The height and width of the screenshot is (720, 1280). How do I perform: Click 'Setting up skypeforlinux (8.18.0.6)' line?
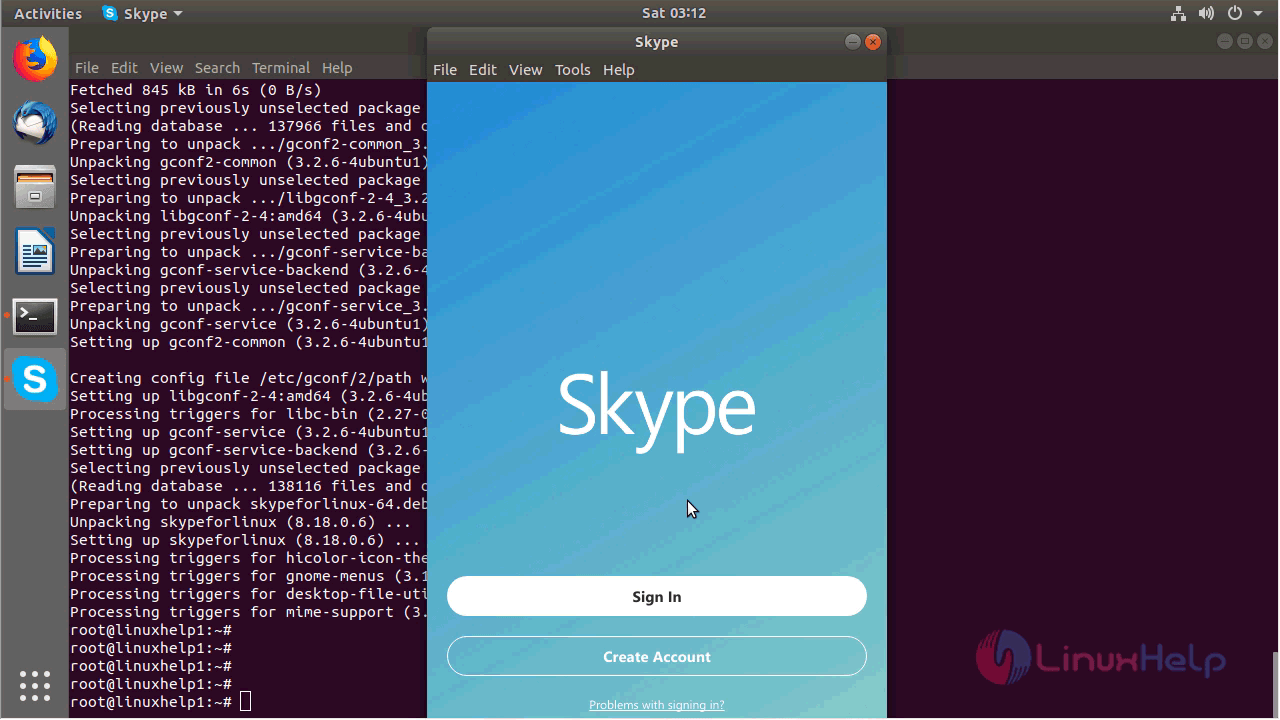pyautogui.click(x=245, y=540)
